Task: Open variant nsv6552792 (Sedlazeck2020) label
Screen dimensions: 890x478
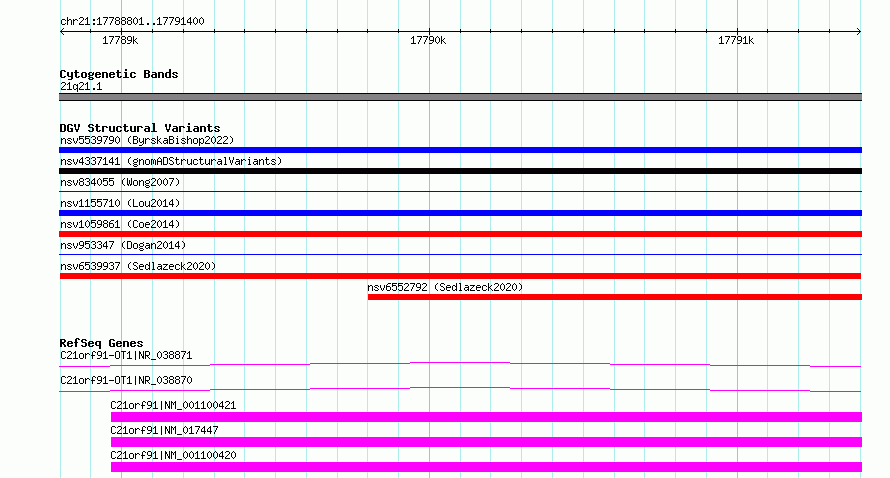Action: pos(445,287)
